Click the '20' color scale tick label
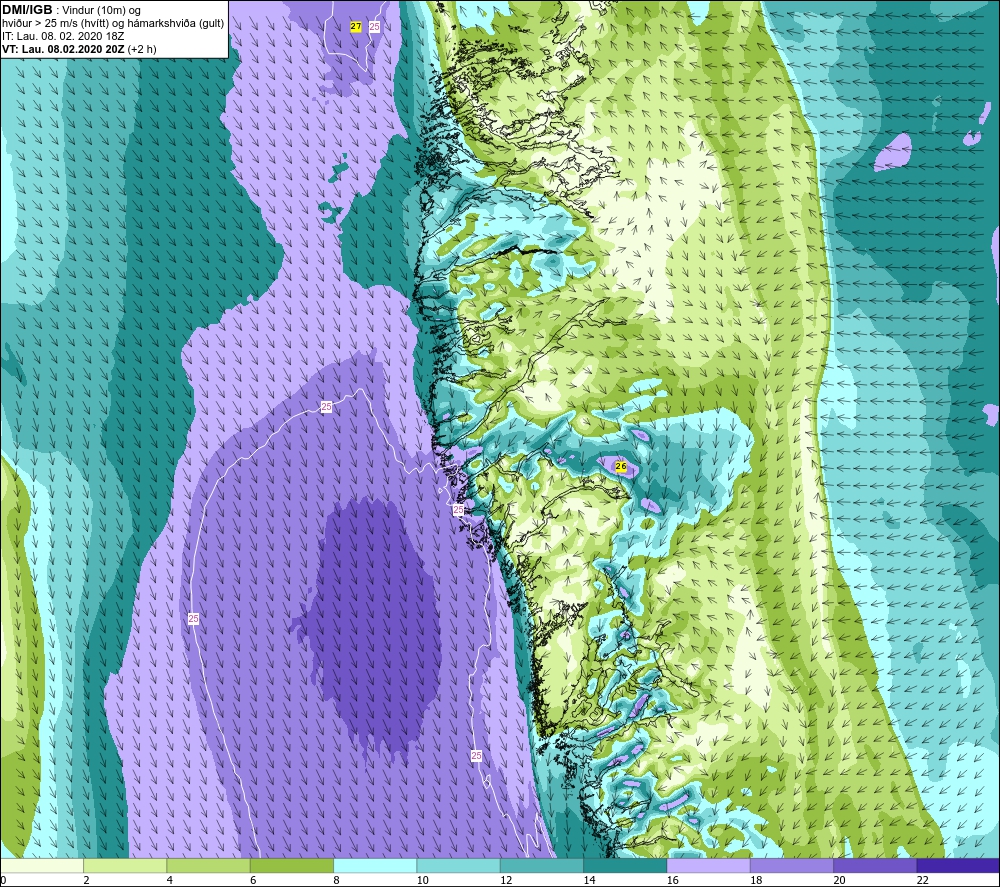The width and height of the screenshot is (1000, 887). point(839,880)
